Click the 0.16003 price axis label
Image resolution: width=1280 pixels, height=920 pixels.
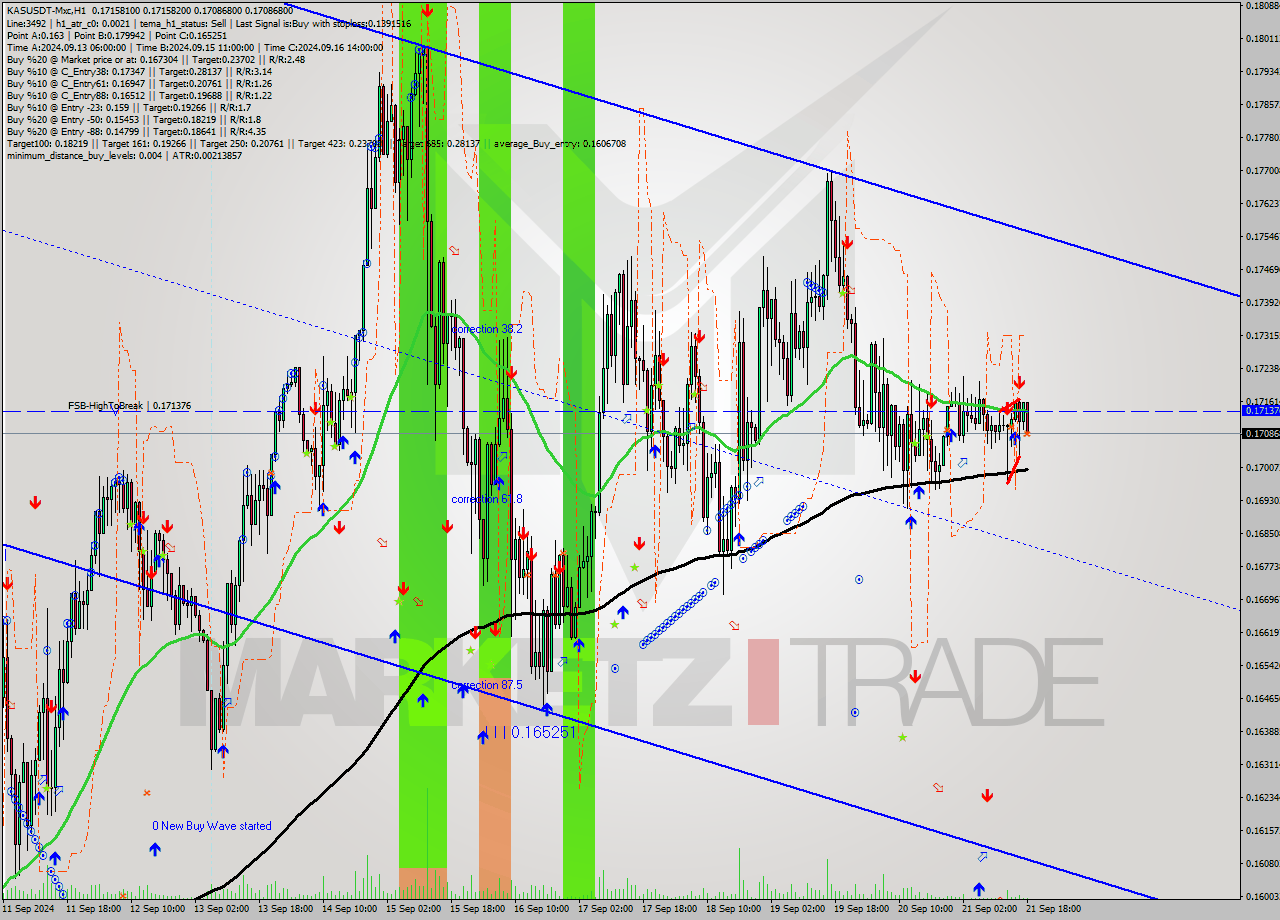1261,896
